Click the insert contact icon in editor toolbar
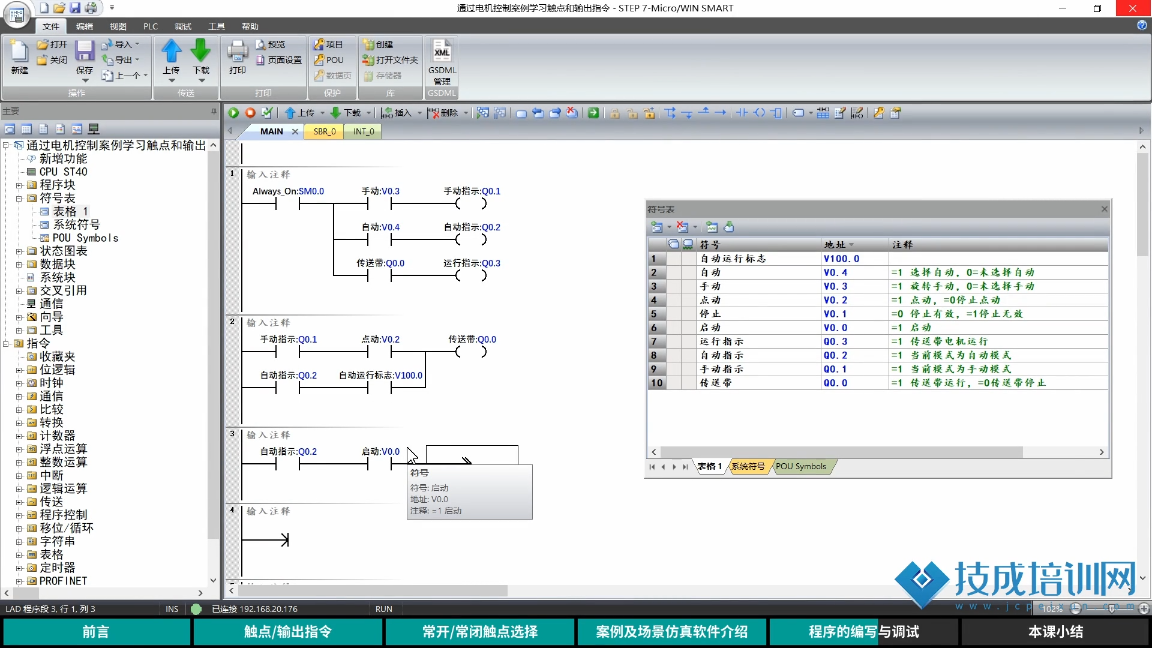The width and height of the screenshot is (1152, 648). (x=742, y=113)
